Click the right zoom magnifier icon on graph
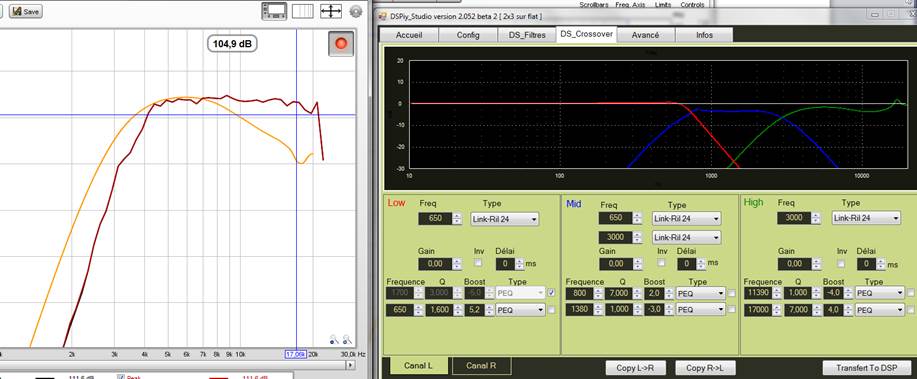This screenshot has height=379, width=917. click(x=347, y=339)
